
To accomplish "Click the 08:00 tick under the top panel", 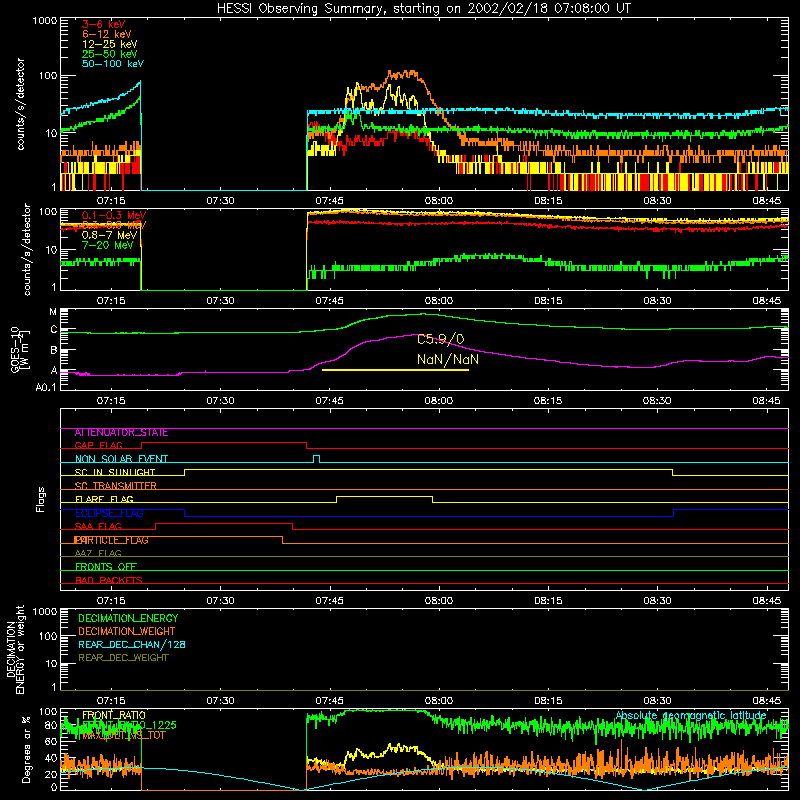I will click(439, 201).
